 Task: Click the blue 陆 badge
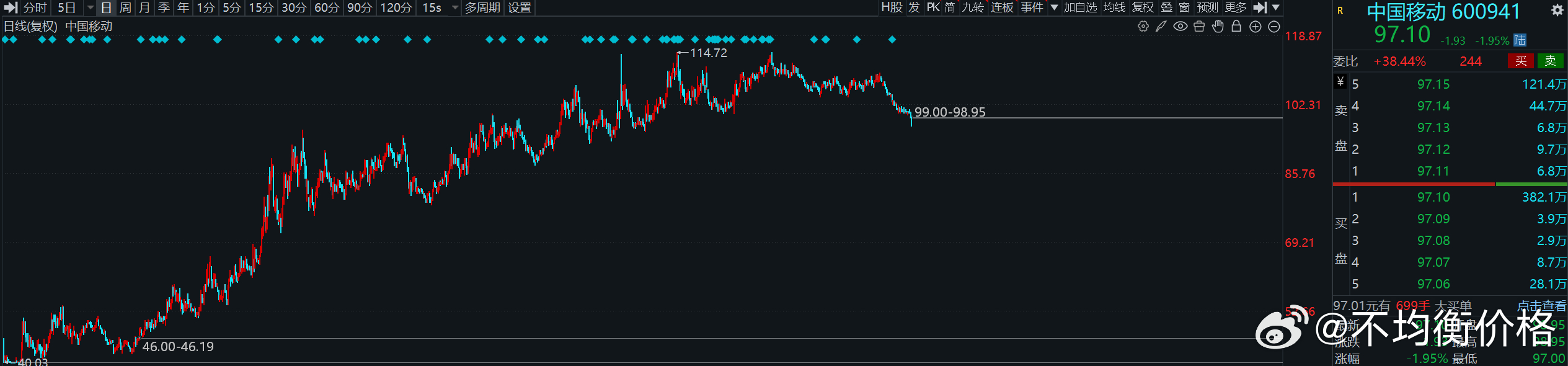(1520, 40)
